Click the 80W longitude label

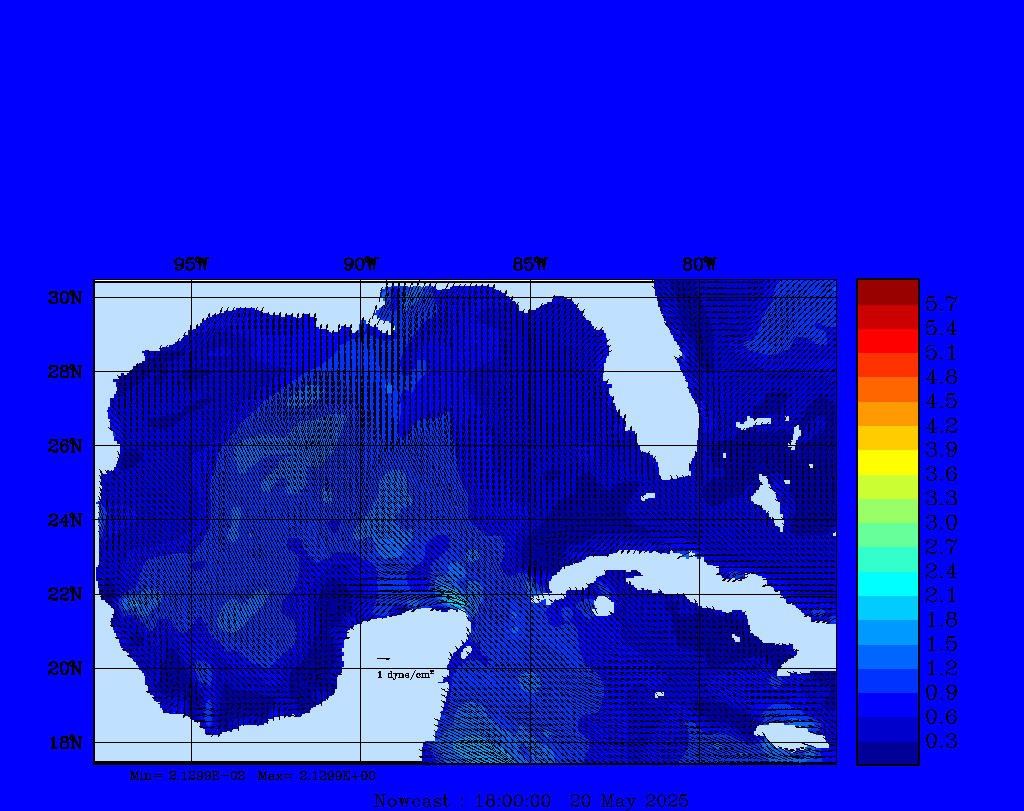click(x=698, y=265)
